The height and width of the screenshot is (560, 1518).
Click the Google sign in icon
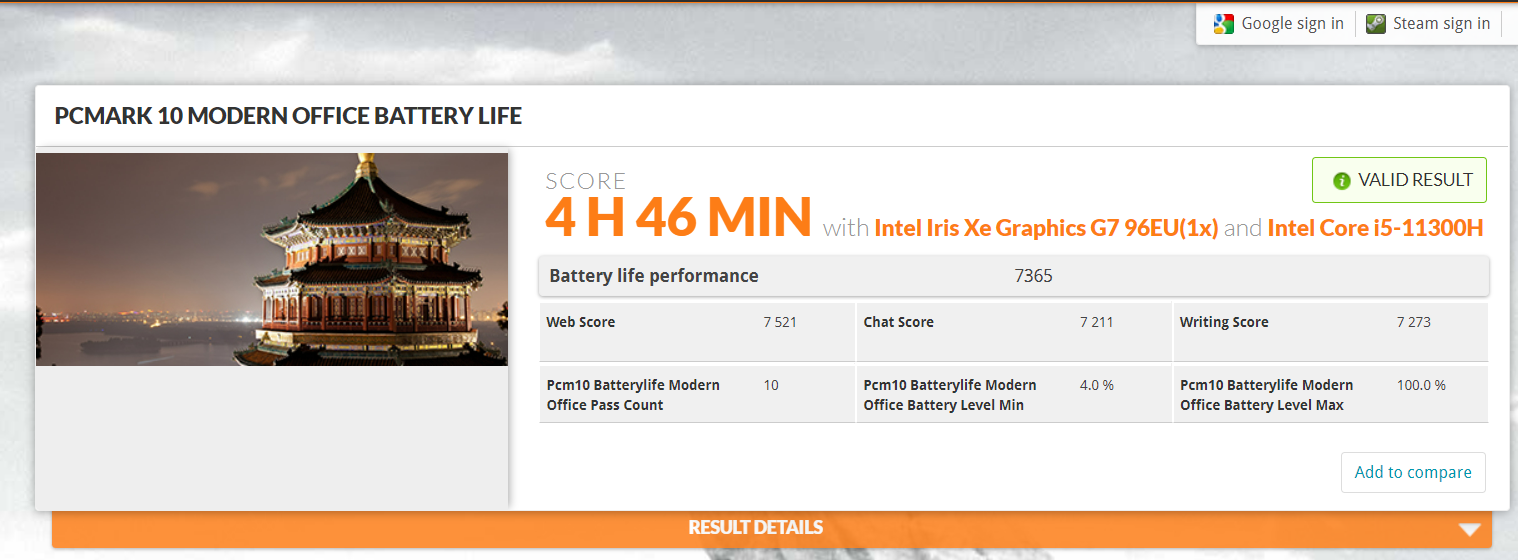(x=1224, y=24)
